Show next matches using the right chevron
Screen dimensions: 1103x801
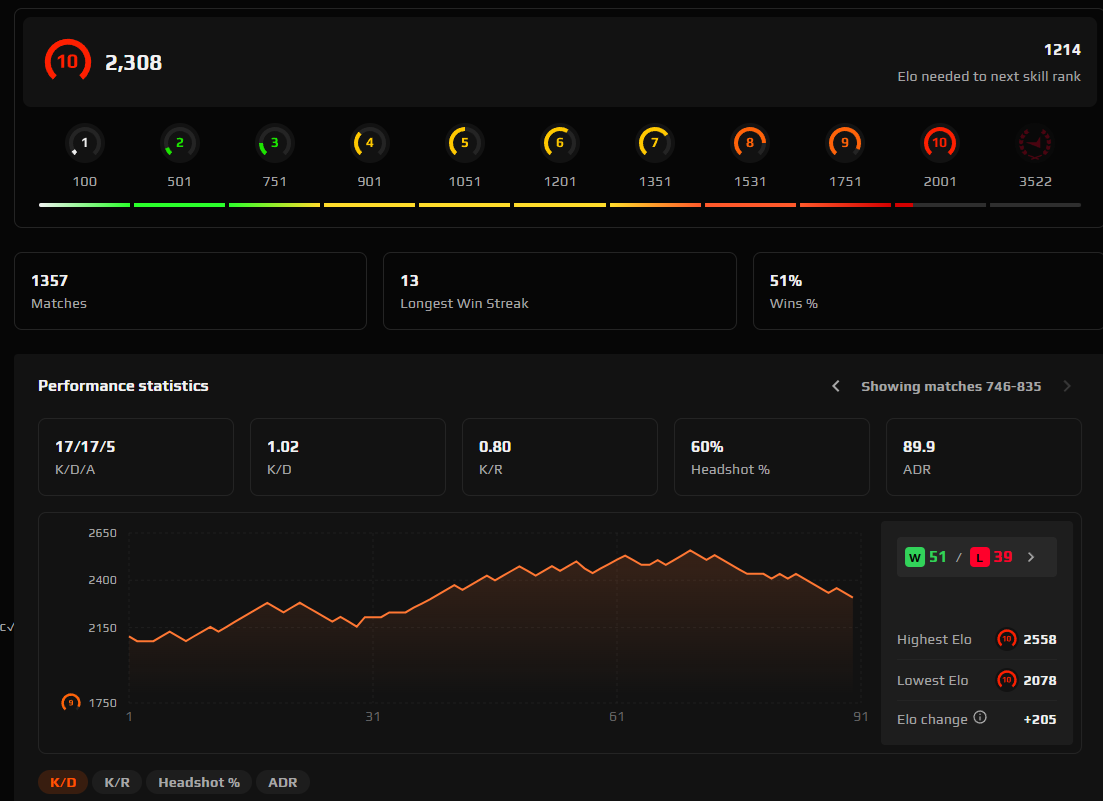click(1066, 386)
